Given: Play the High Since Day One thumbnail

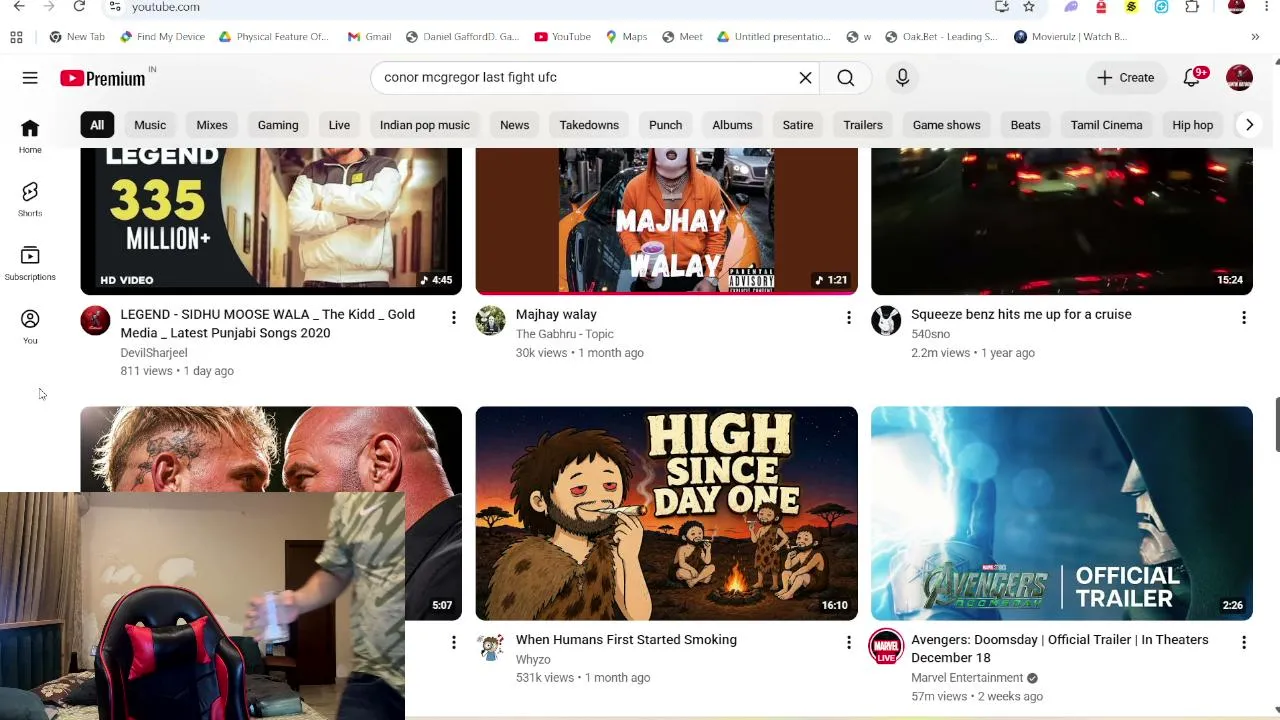Looking at the screenshot, I should point(667,513).
